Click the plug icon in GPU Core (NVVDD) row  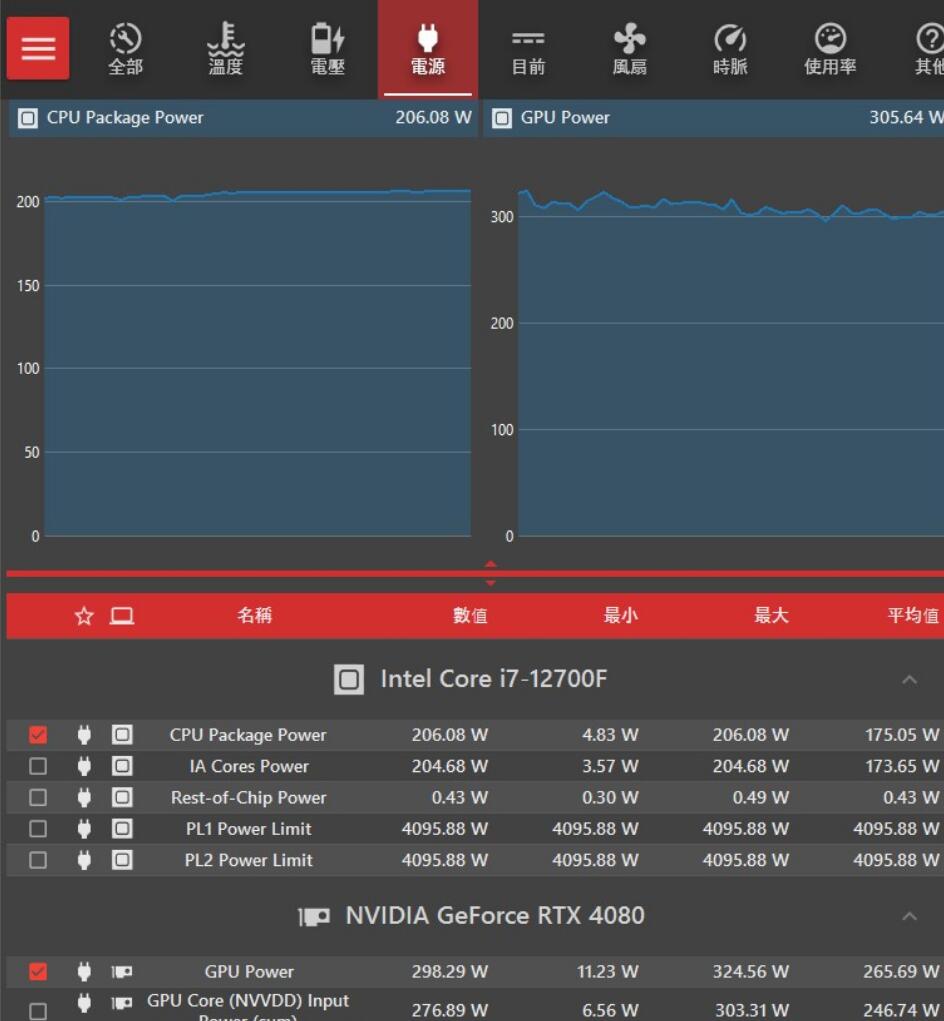(x=84, y=1003)
